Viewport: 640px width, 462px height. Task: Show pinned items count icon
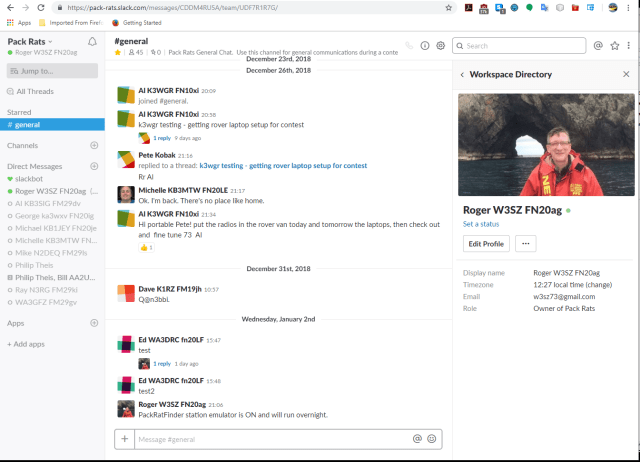156,52
